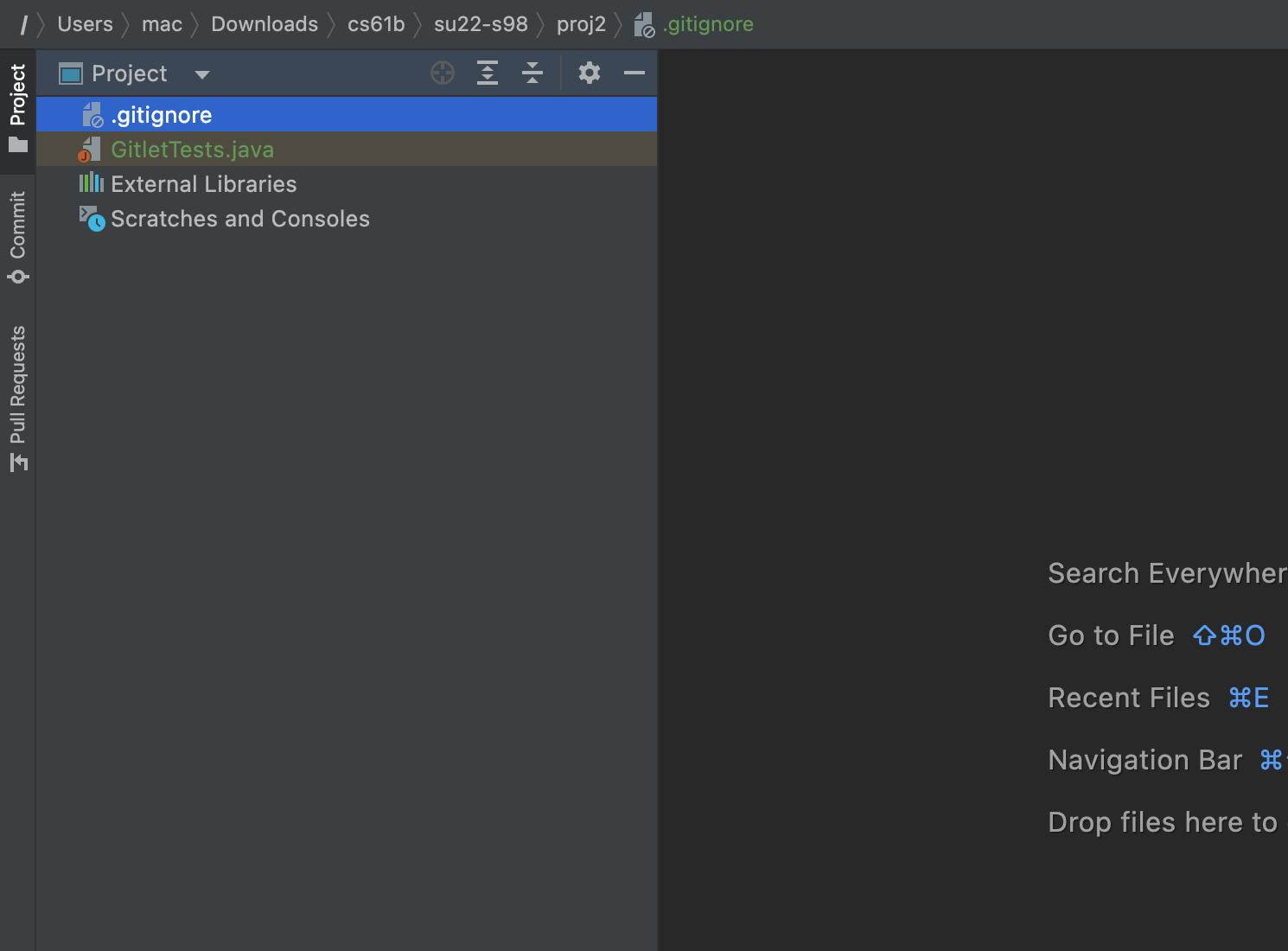Open the Commit tool window tab
The width and height of the screenshot is (1288, 951).
tap(17, 236)
